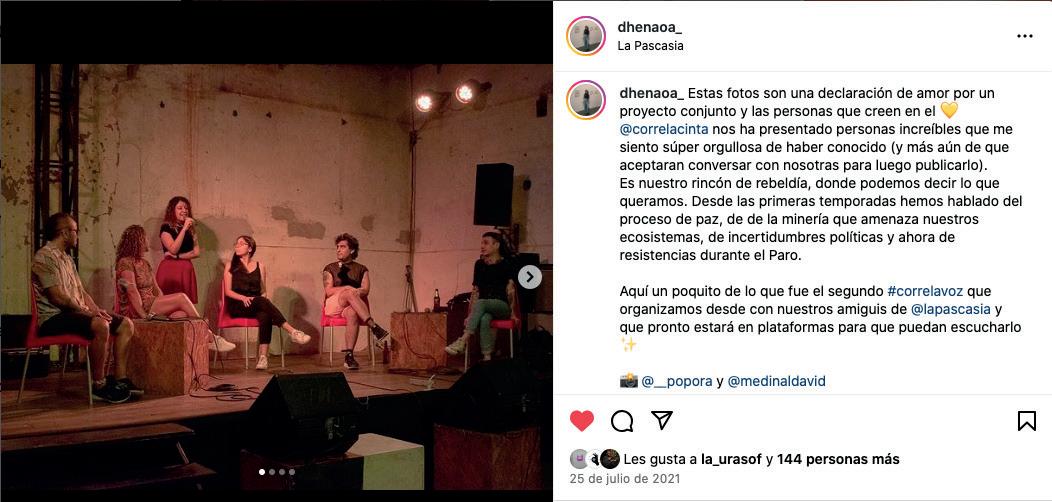Image resolution: width=1052 pixels, height=502 pixels.
Task: Open the La Pascasia location link
Action: coord(650,46)
